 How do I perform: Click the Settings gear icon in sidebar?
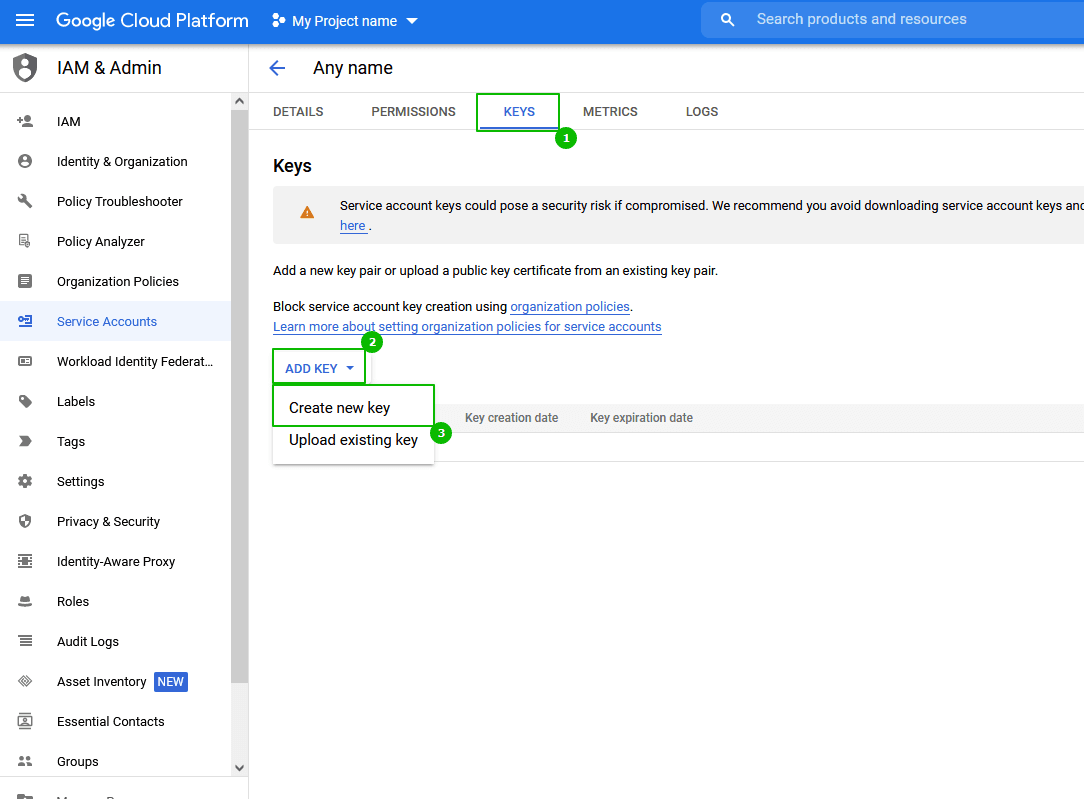[x=25, y=481]
